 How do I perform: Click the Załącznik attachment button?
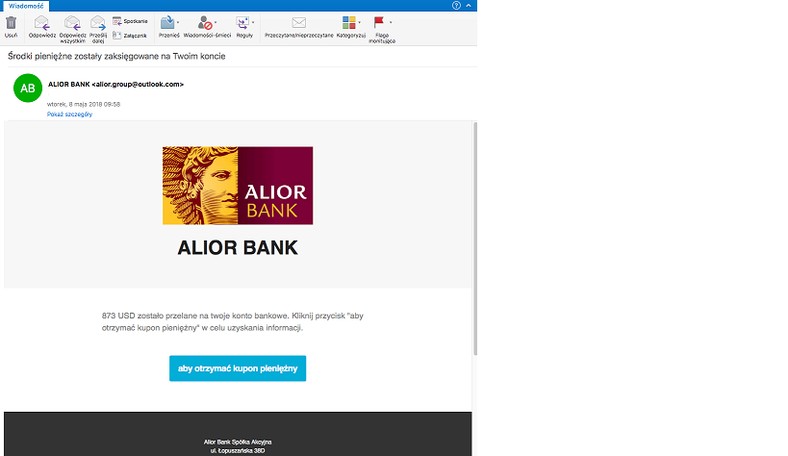[130, 36]
